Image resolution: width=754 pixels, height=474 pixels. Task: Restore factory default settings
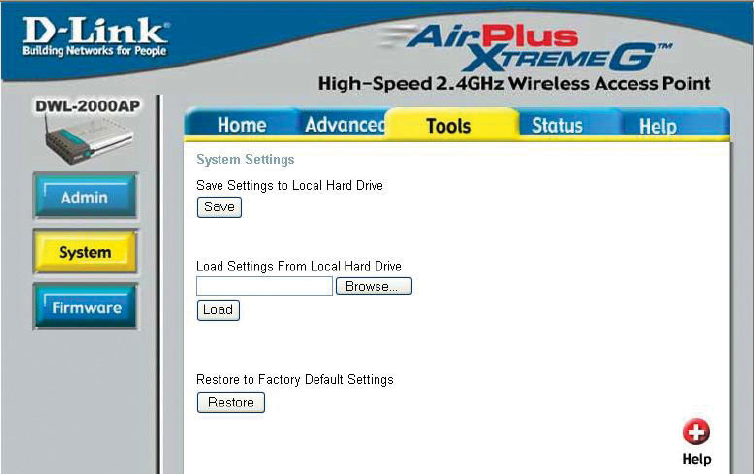pos(231,402)
